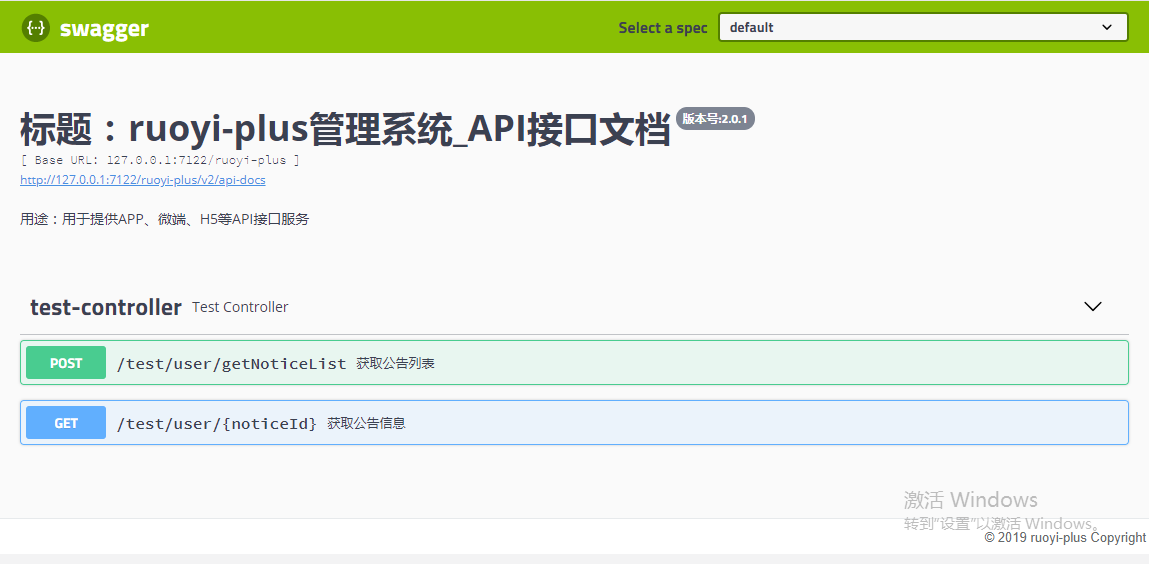Click the 获取公告列表 summary text
The height and width of the screenshot is (564, 1149).
pos(396,363)
